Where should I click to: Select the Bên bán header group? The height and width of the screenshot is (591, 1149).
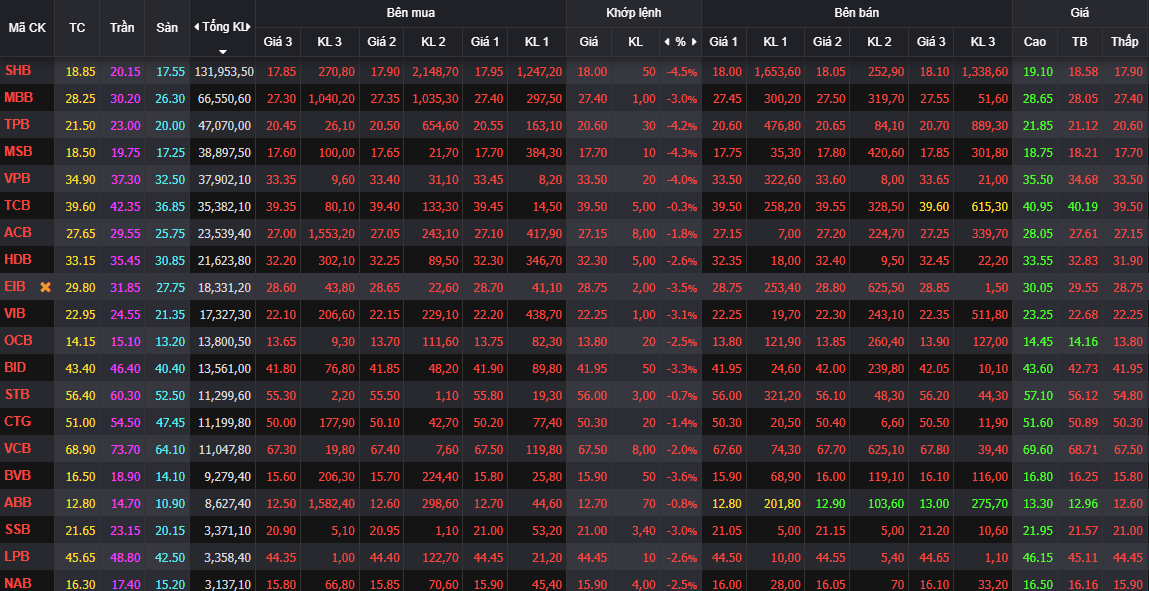pyautogui.click(x=856, y=13)
